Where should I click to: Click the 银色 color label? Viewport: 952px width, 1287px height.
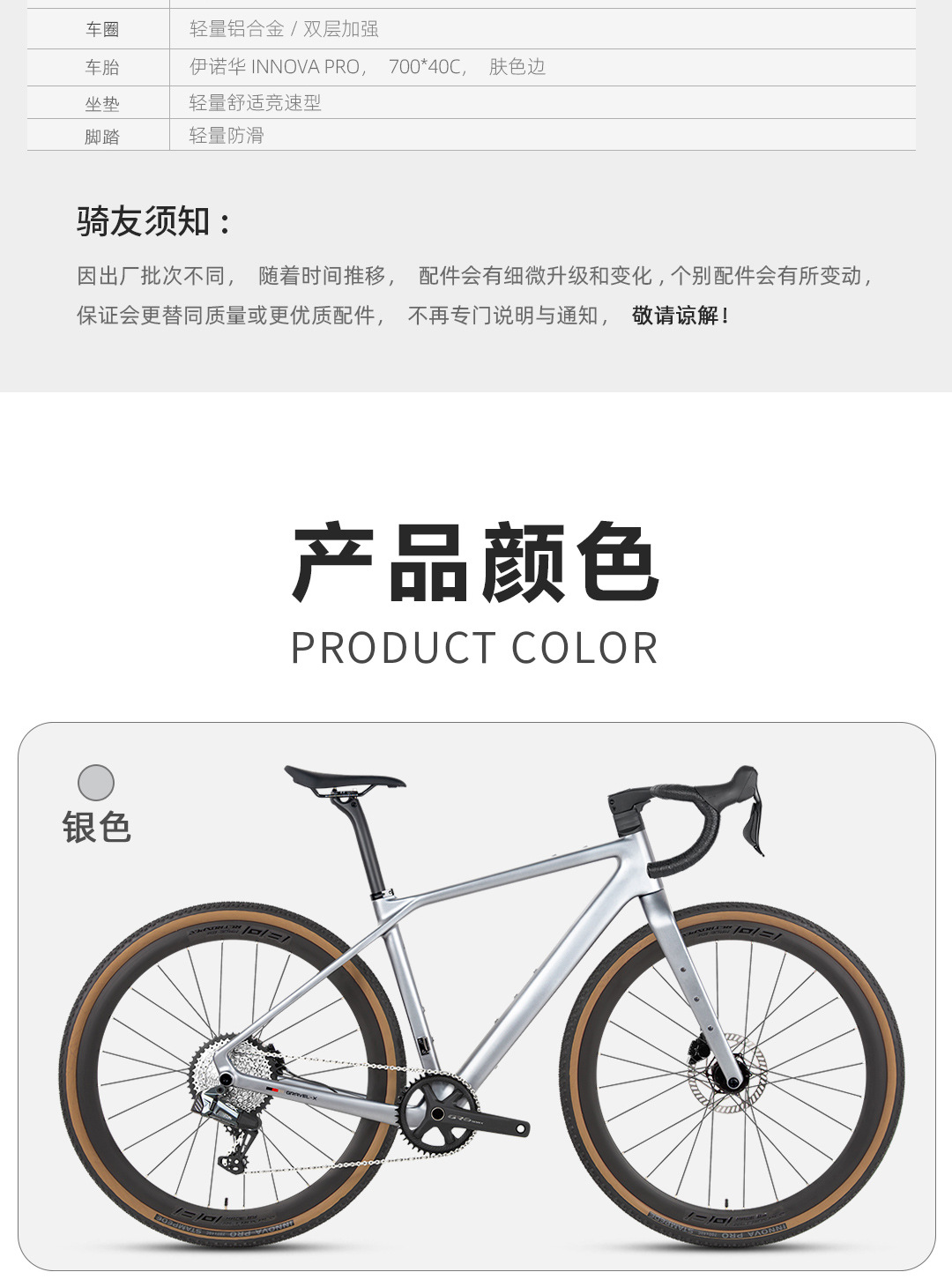[x=97, y=828]
